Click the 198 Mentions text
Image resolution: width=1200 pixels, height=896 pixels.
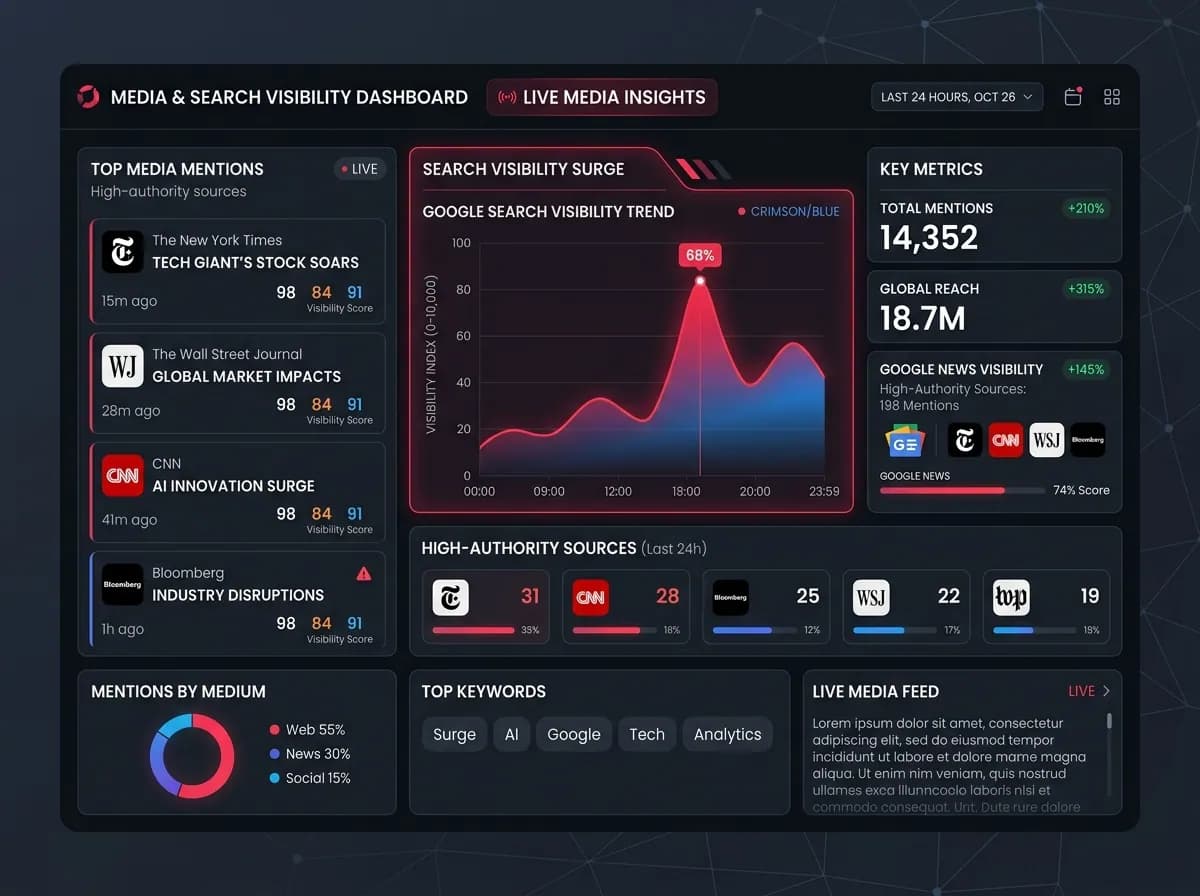coord(919,406)
